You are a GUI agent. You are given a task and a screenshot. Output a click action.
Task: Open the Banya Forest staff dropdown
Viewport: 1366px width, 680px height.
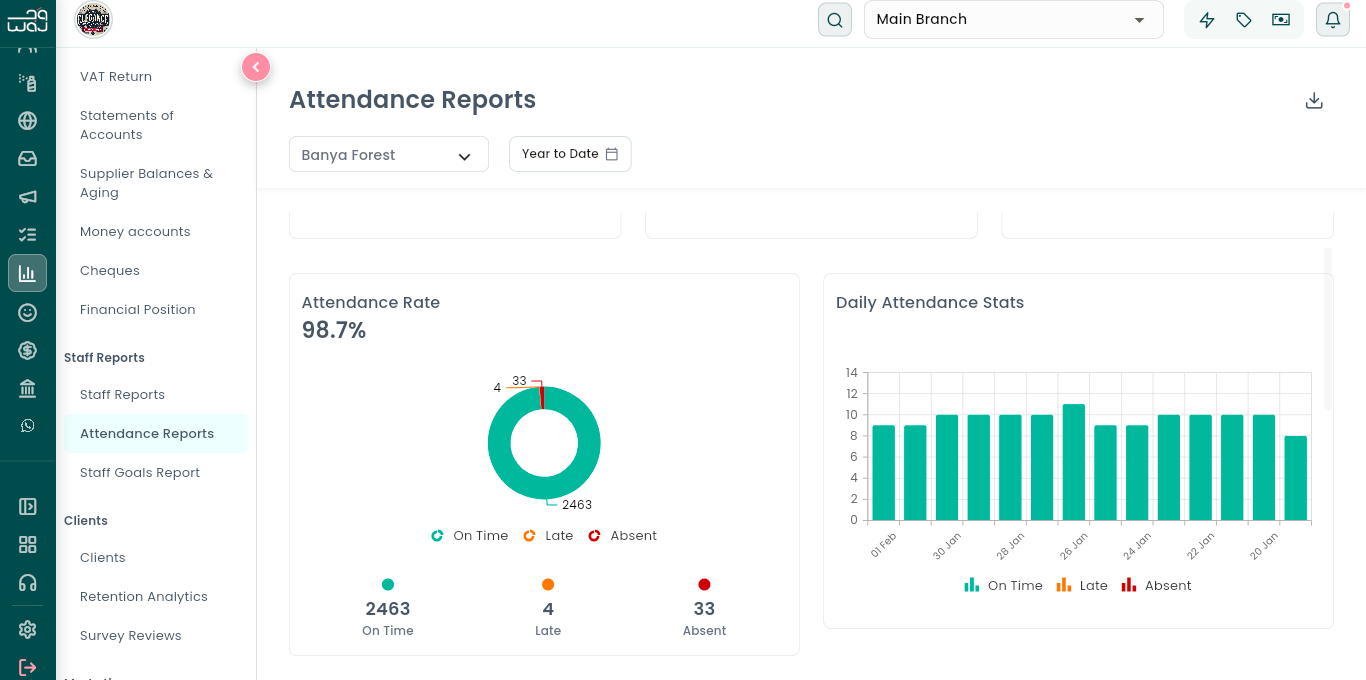[389, 155]
